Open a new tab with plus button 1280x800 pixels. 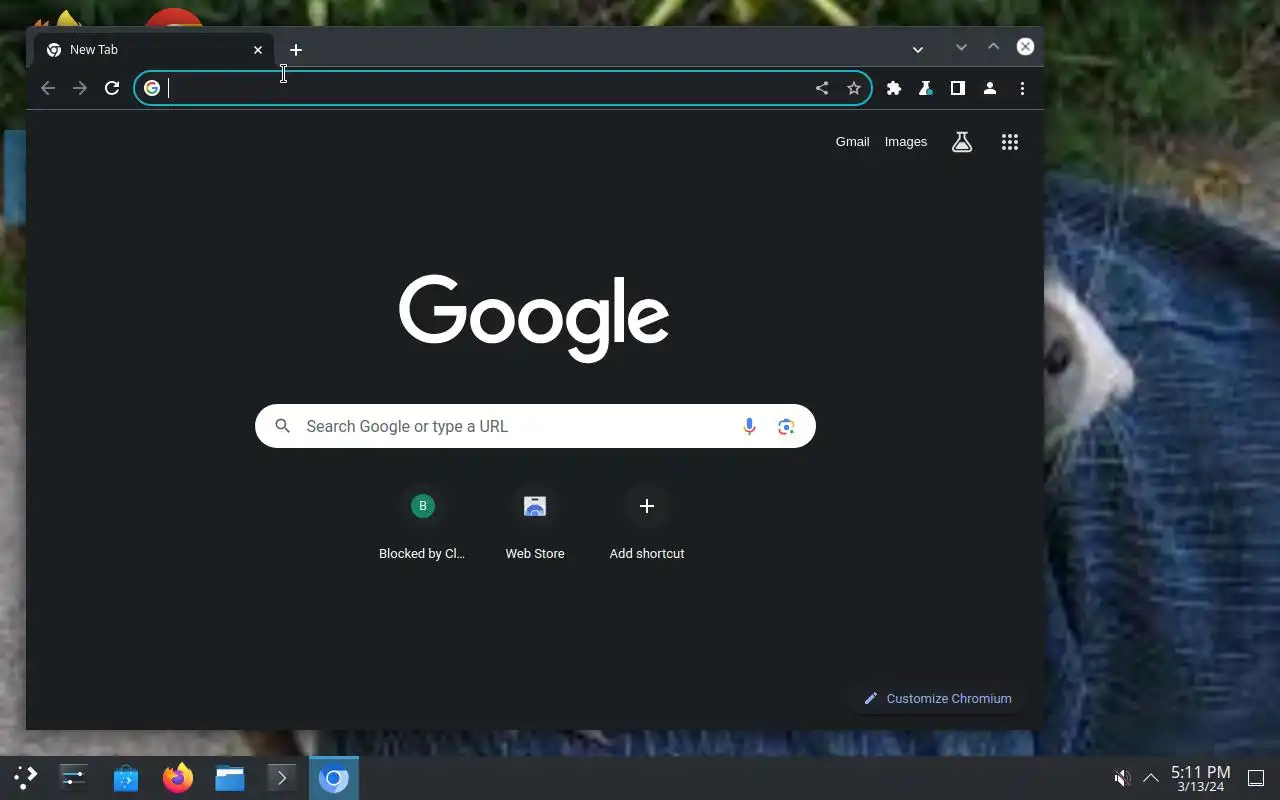(296, 49)
